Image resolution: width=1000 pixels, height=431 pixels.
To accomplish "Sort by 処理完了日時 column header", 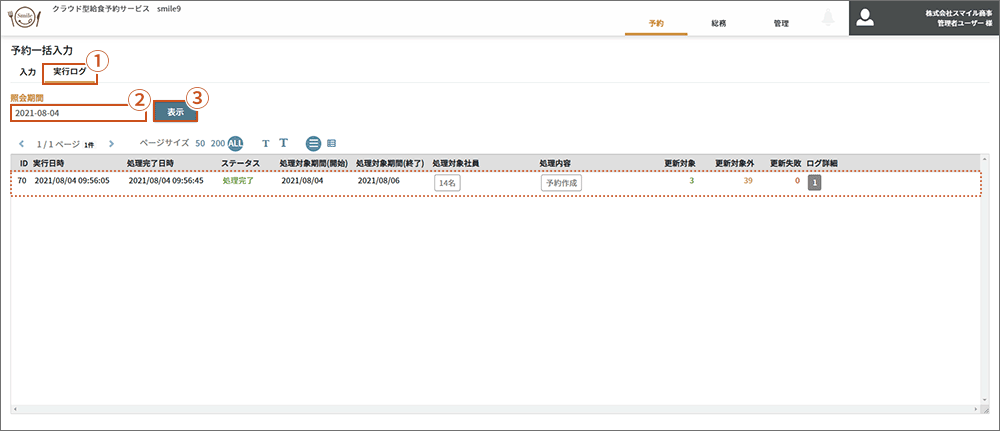I will point(150,163).
